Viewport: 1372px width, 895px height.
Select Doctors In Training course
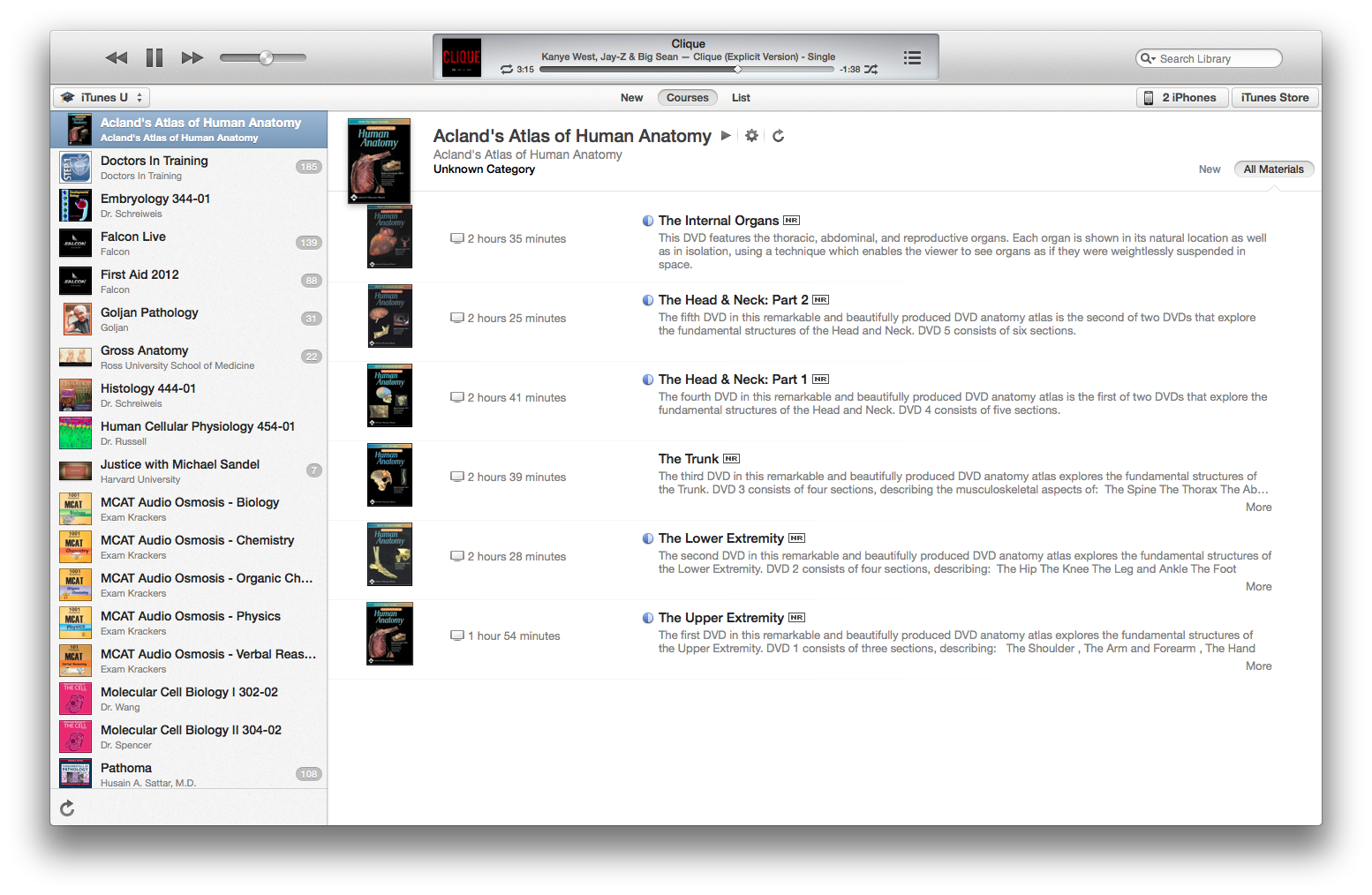[x=189, y=167]
